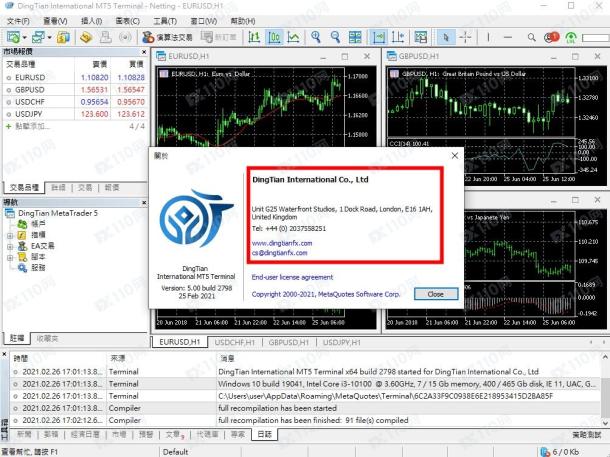Viewport: 610px width, 457px height.
Task: Open the www.dingtianfx.com link
Action: coord(282,243)
